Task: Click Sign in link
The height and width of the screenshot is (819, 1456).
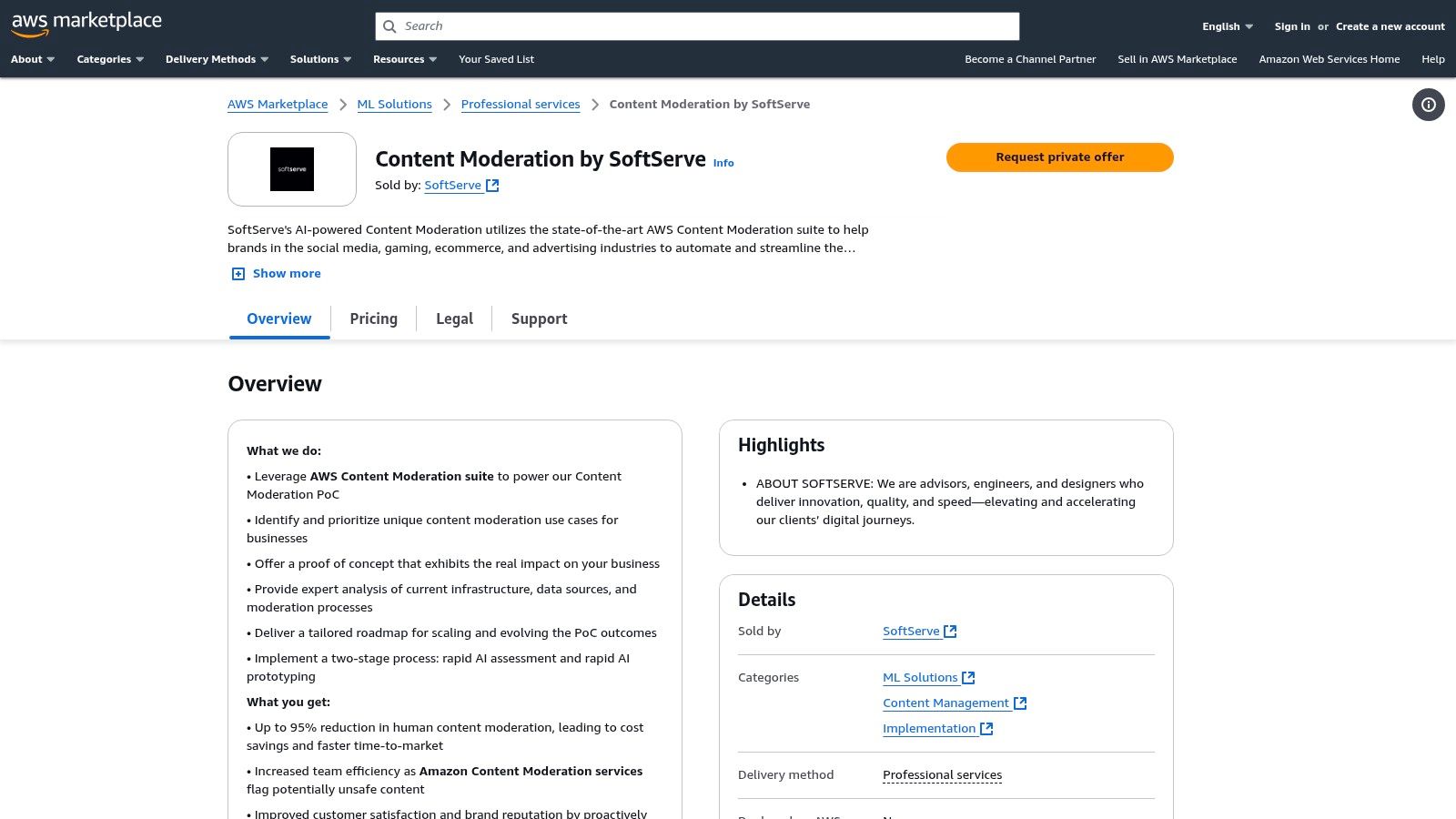Action: [1292, 26]
